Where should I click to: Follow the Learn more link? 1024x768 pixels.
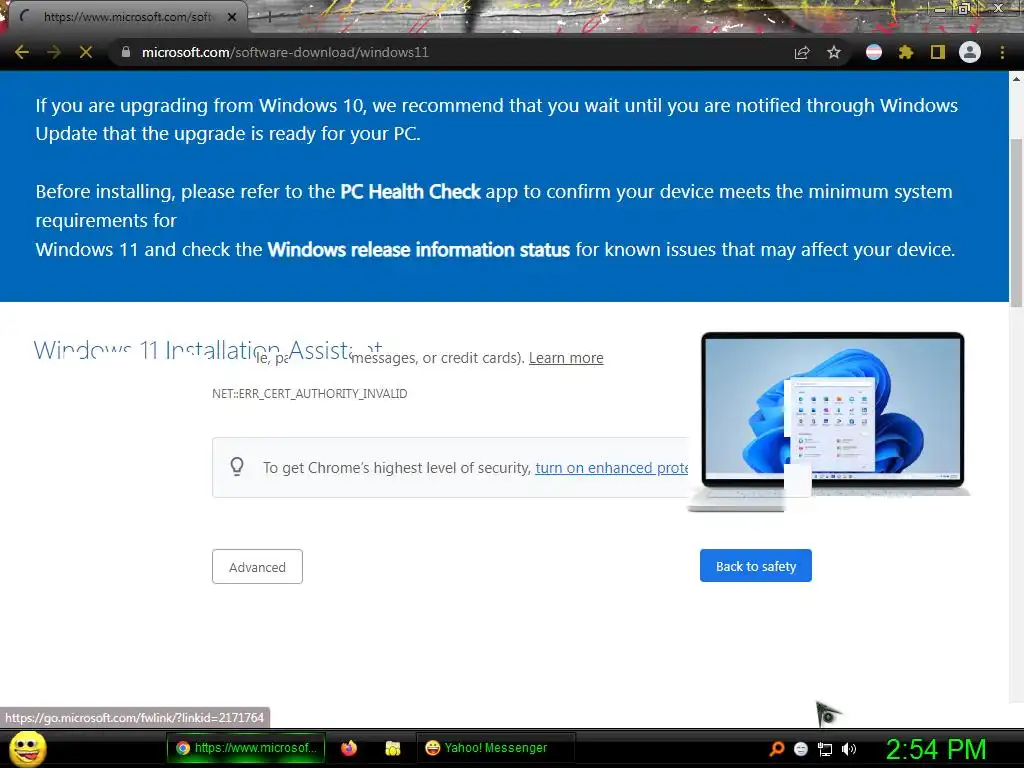(566, 358)
